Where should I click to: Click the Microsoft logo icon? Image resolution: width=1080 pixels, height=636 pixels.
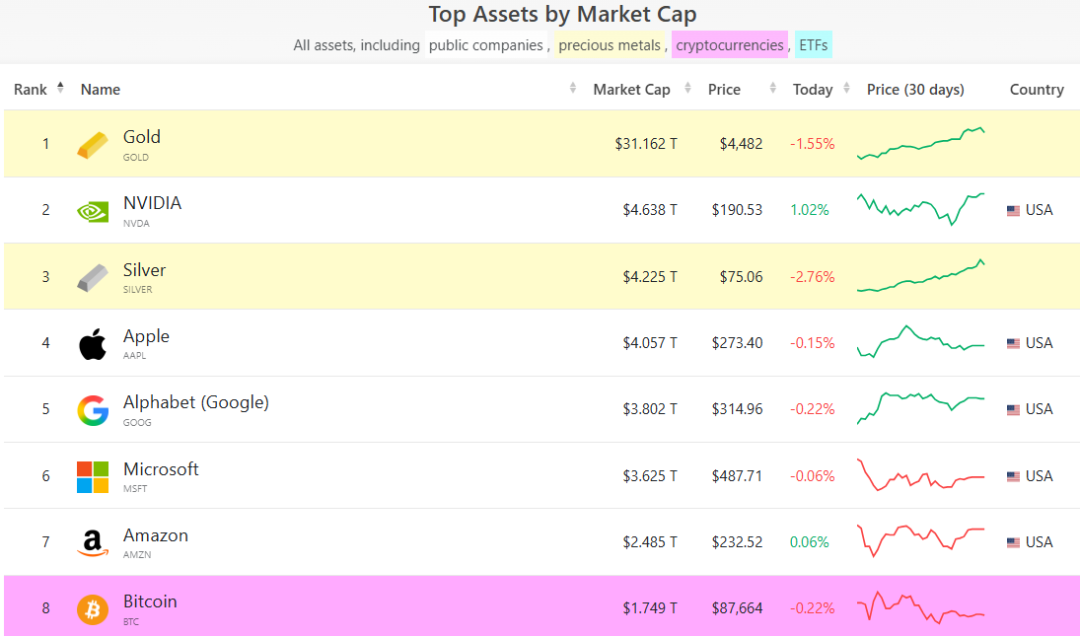click(92, 476)
